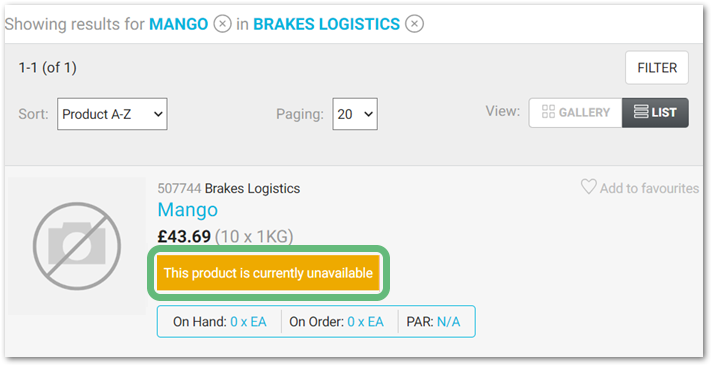Click the PAR N/A value
Viewport: 712px width, 366px height.
(x=449, y=322)
